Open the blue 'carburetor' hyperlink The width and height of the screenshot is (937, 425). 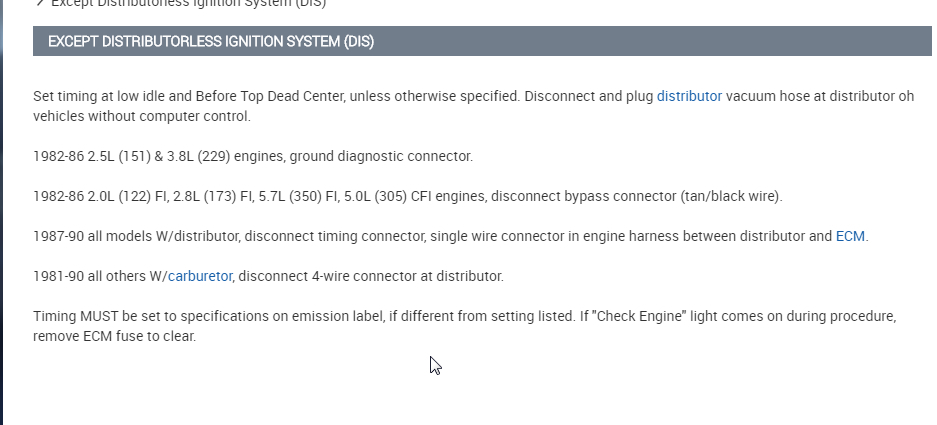click(200, 275)
